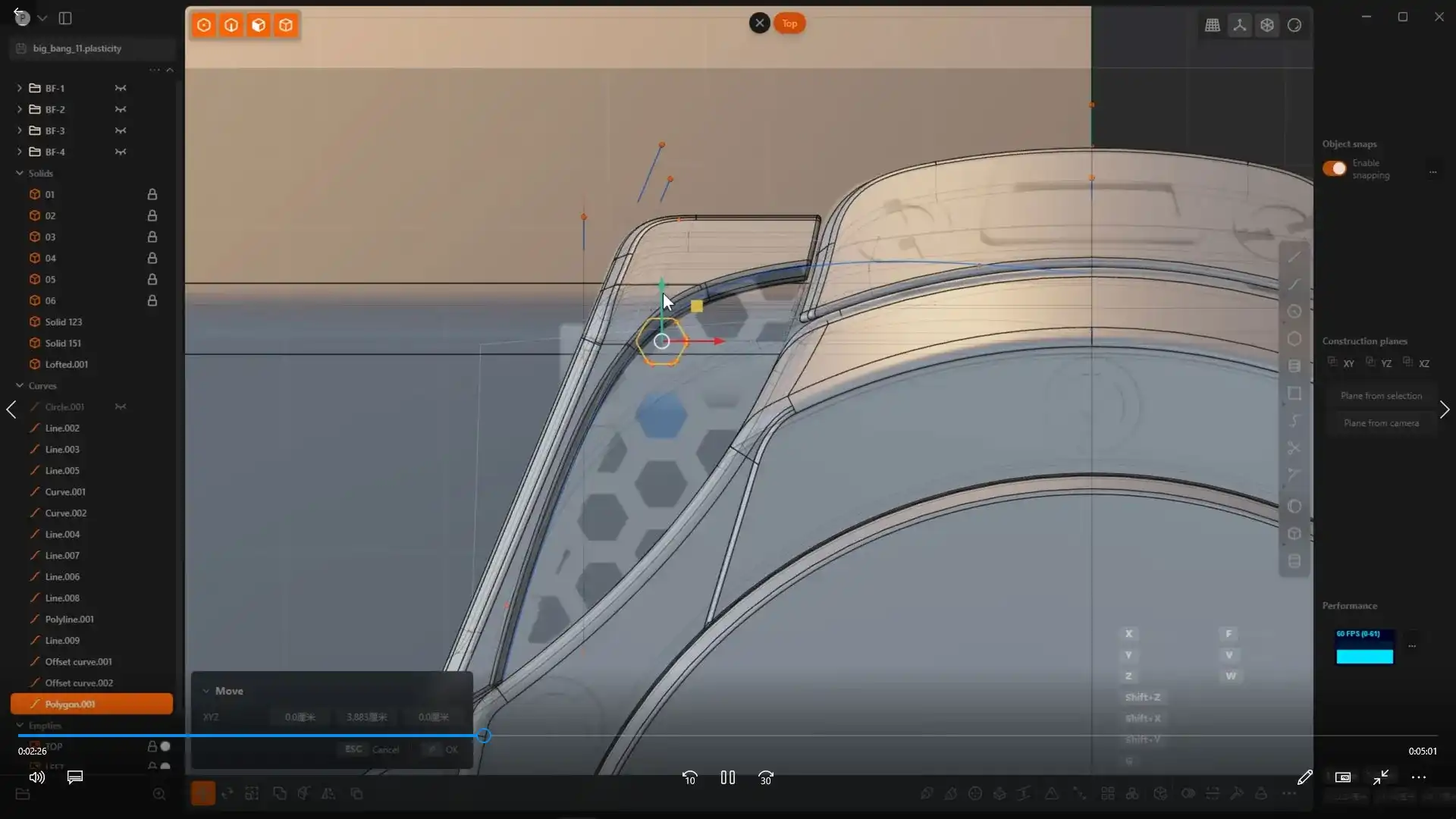The width and height of the screenshot is (1456, 819).
Task: Toggle Enable snapping switch off
Action: [1334, 168]
